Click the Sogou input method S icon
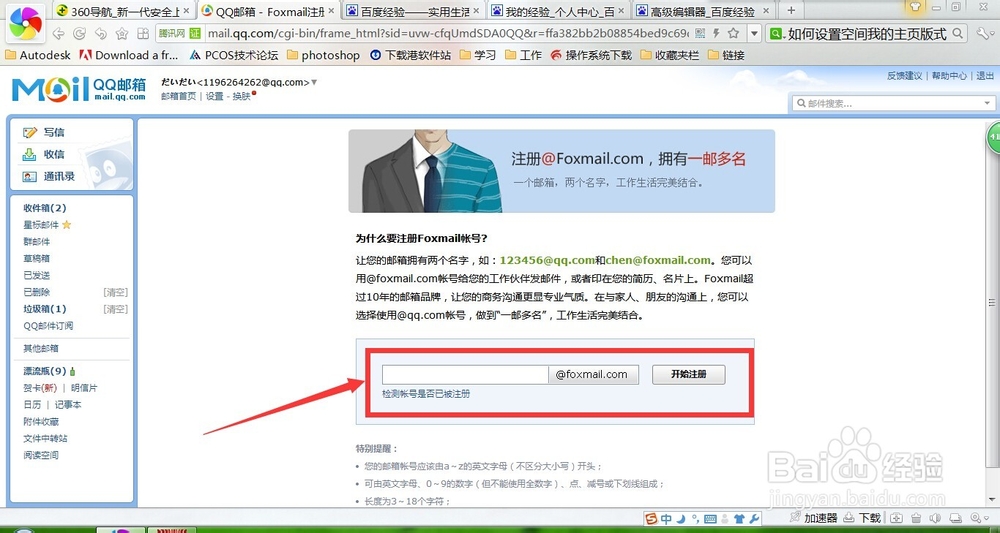 click(x=651, y=518)
